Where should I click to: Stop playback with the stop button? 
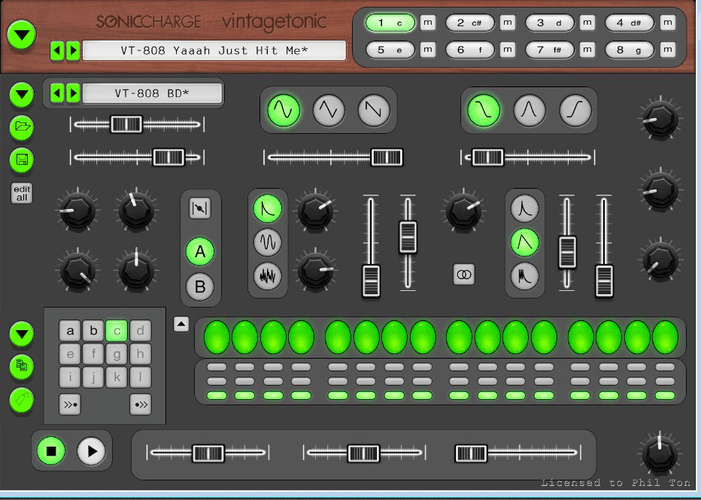click(51, 451)
